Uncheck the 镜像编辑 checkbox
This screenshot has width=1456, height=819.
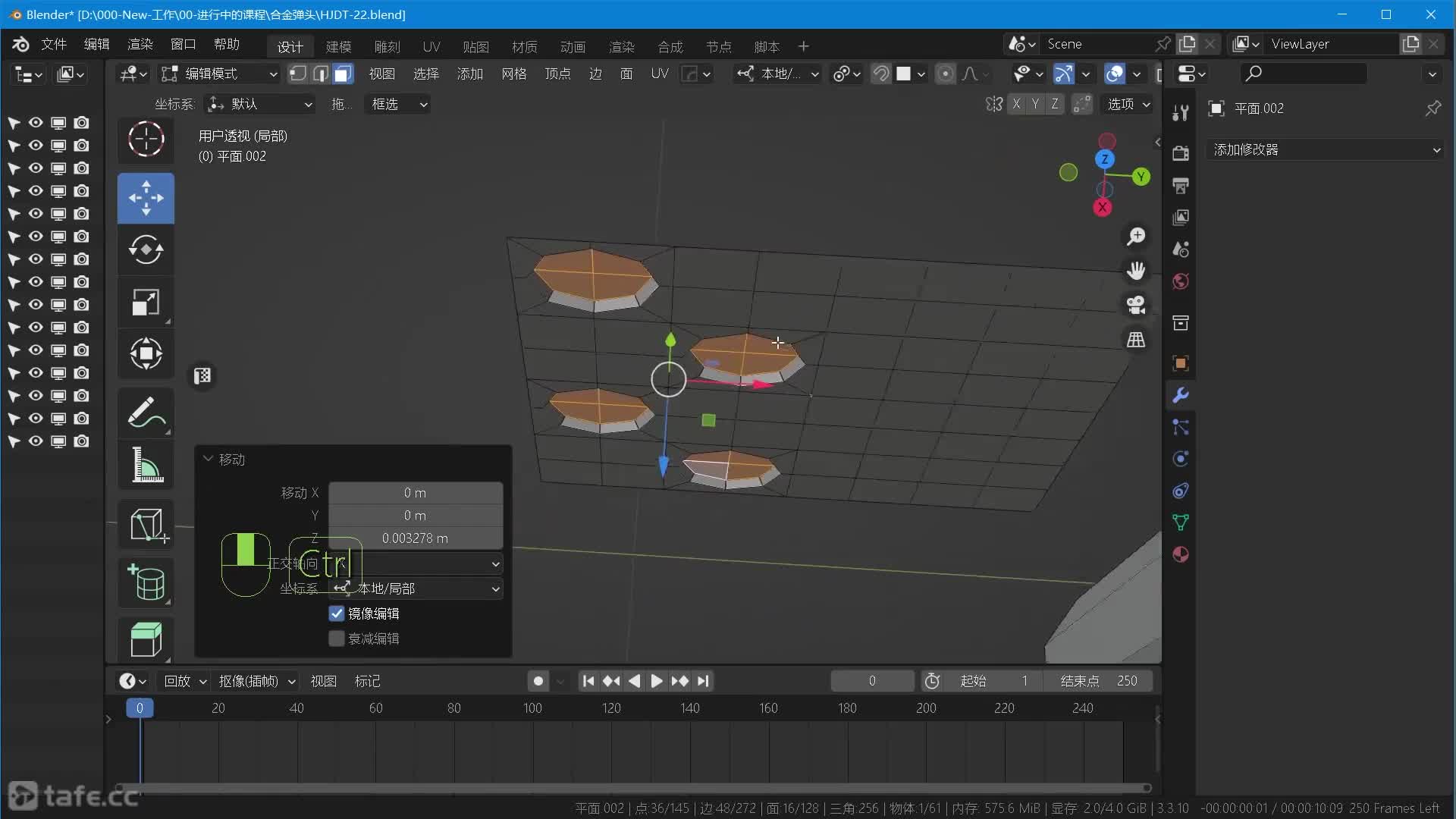pyautogui.click(x=337, y=613)
